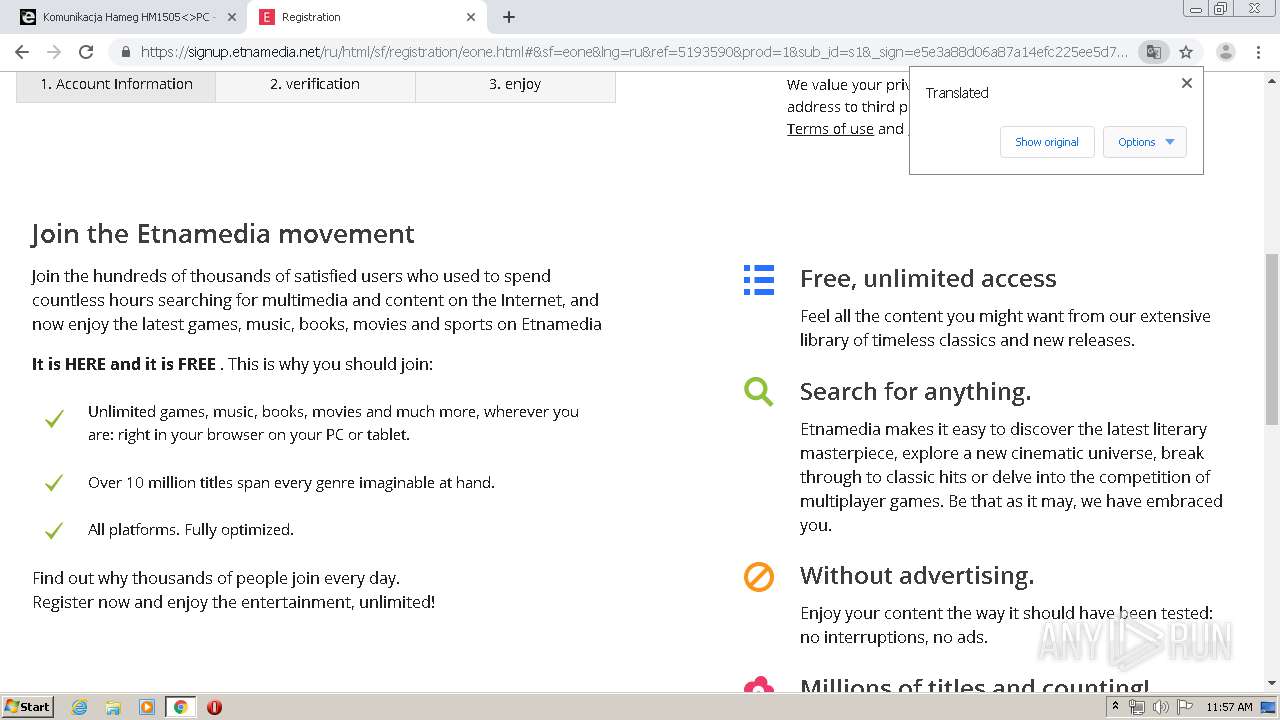
Task: Open the media player taskbar icon
Action: [x=147, y=707]
